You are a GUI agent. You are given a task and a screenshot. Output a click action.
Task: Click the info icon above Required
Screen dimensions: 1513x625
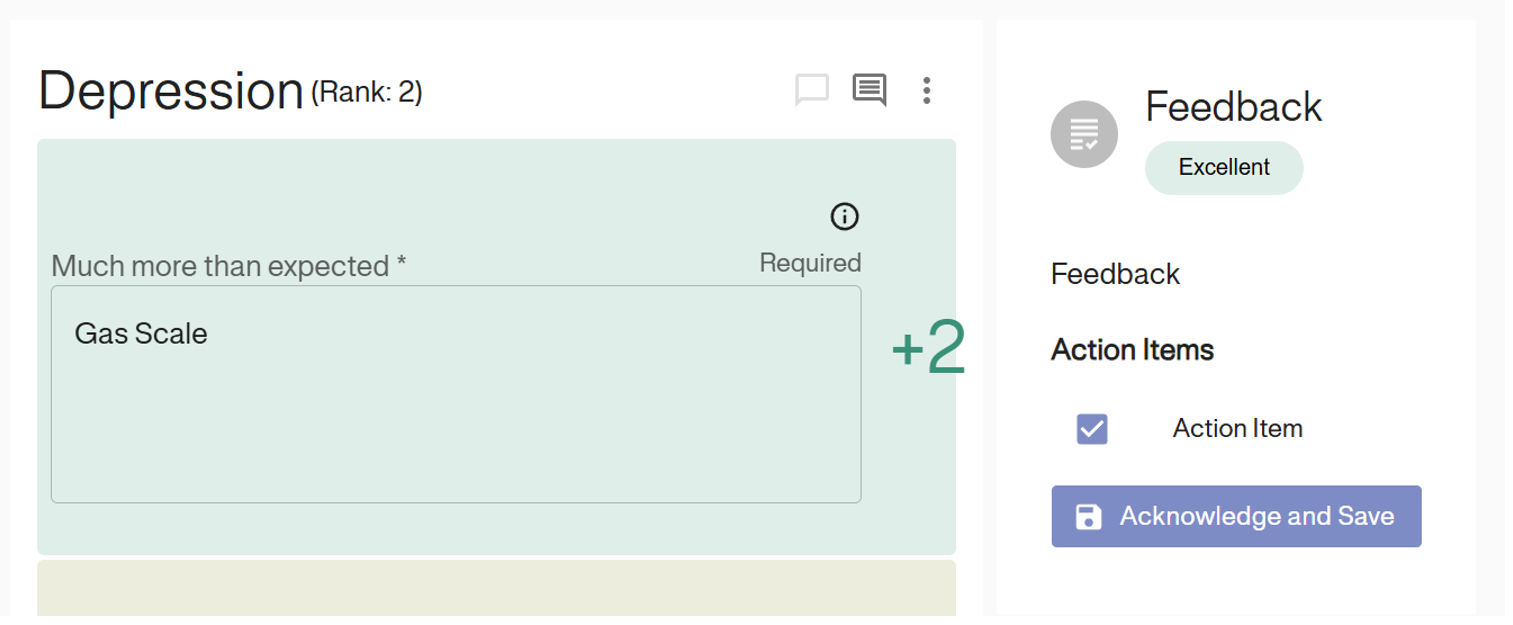[x=845, y=216]
